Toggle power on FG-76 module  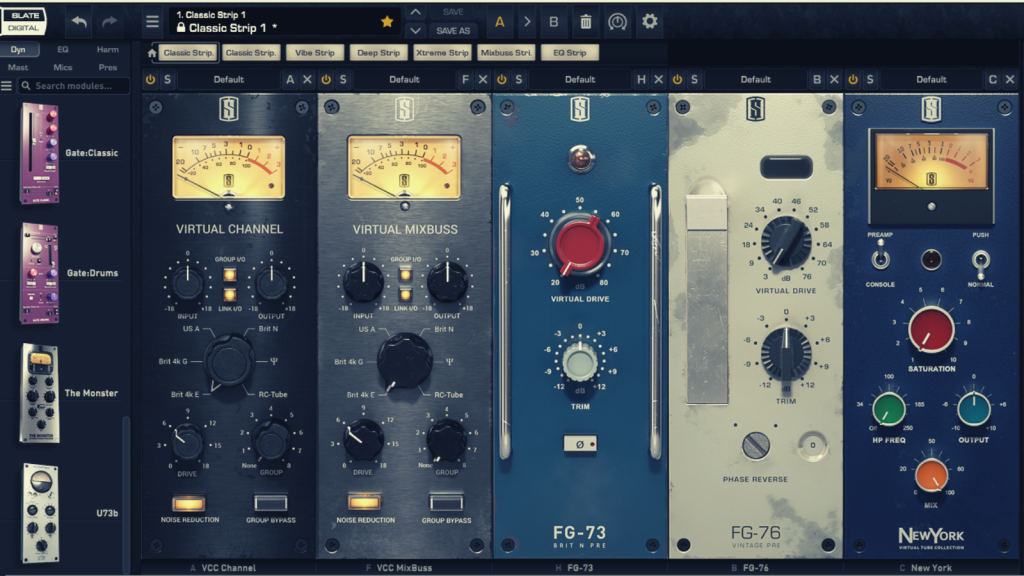[x=677, y=79]
